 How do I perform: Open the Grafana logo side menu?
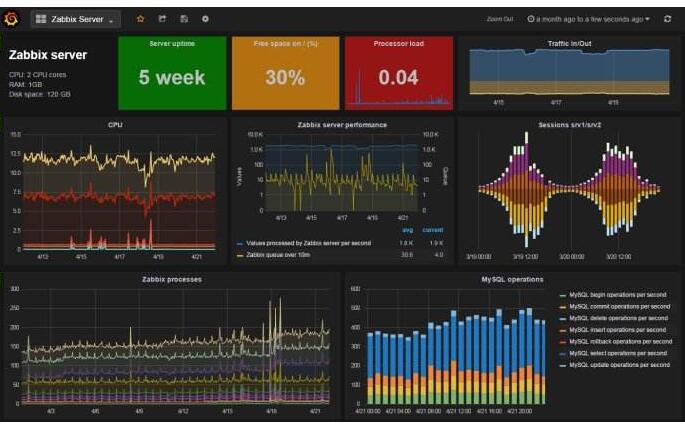click(x=11, y=19)
